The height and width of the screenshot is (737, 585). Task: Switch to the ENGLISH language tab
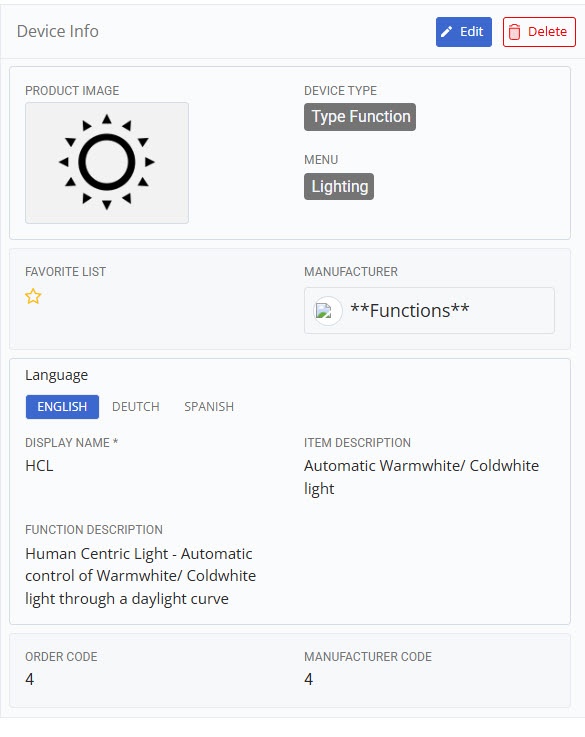62,407
